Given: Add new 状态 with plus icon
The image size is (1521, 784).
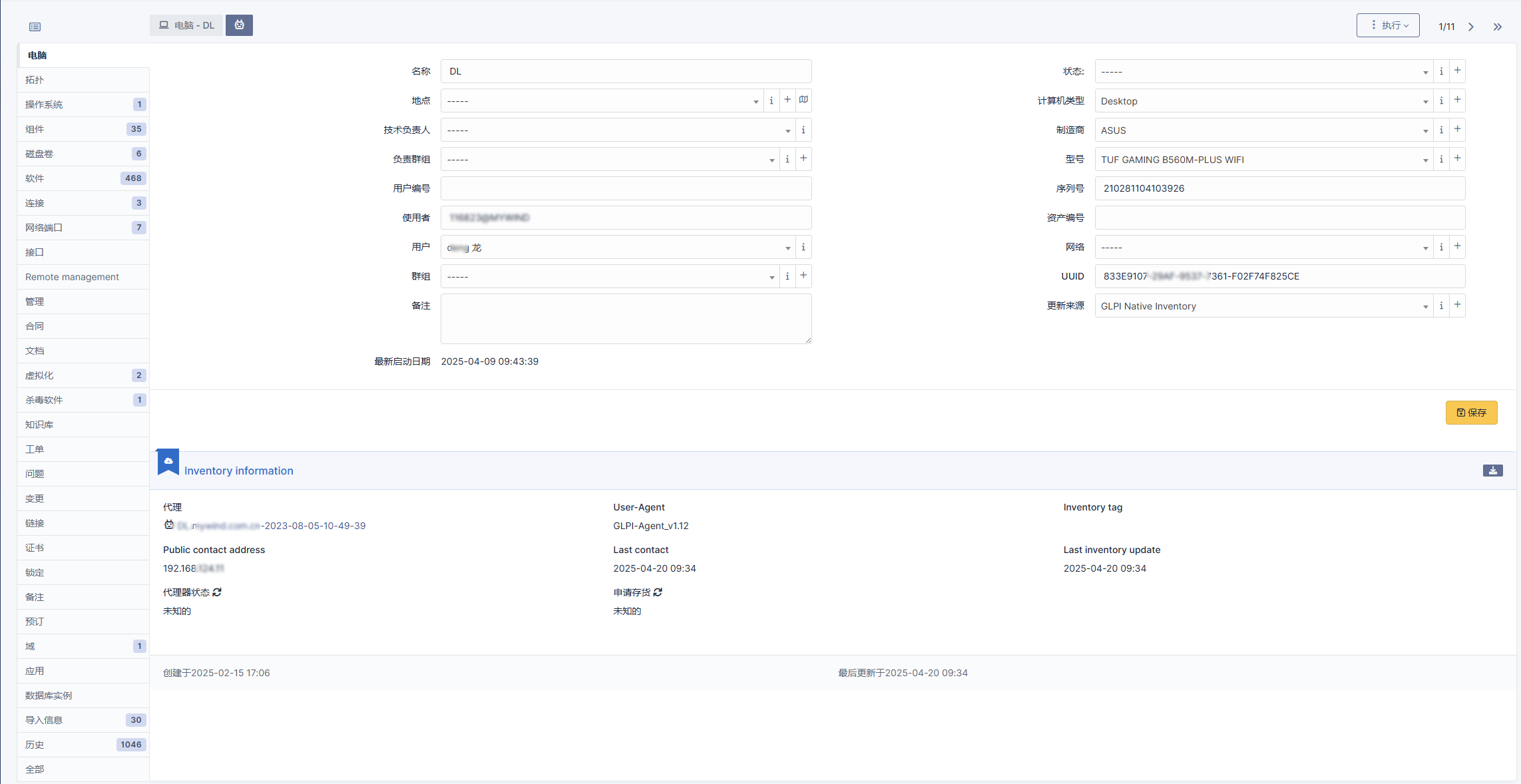Looking at the screenshot, I should (x=1458, y=71).
